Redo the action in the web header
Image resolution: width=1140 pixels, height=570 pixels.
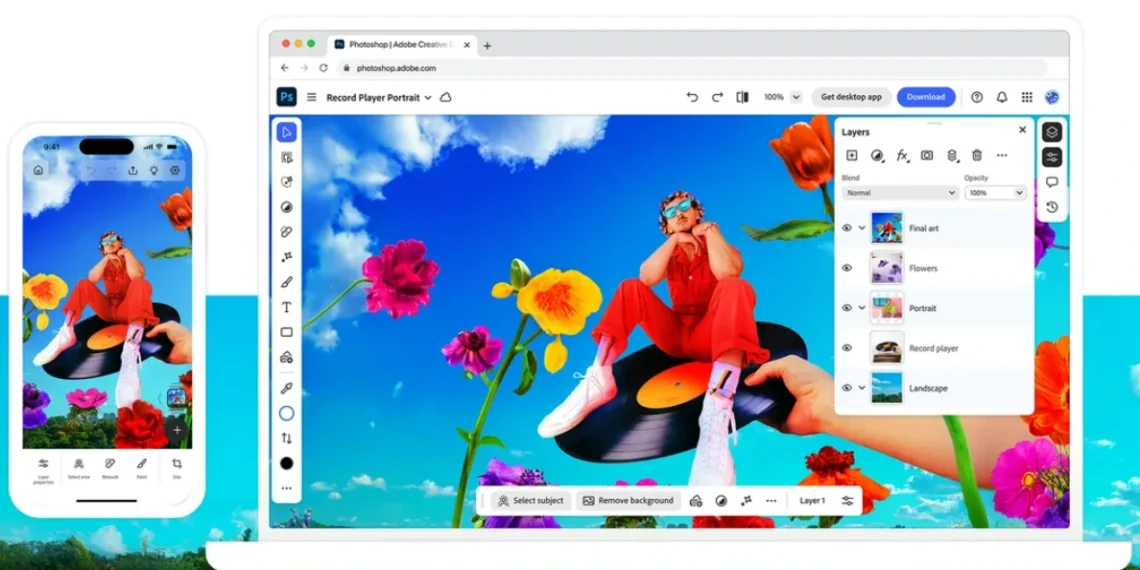718,97
